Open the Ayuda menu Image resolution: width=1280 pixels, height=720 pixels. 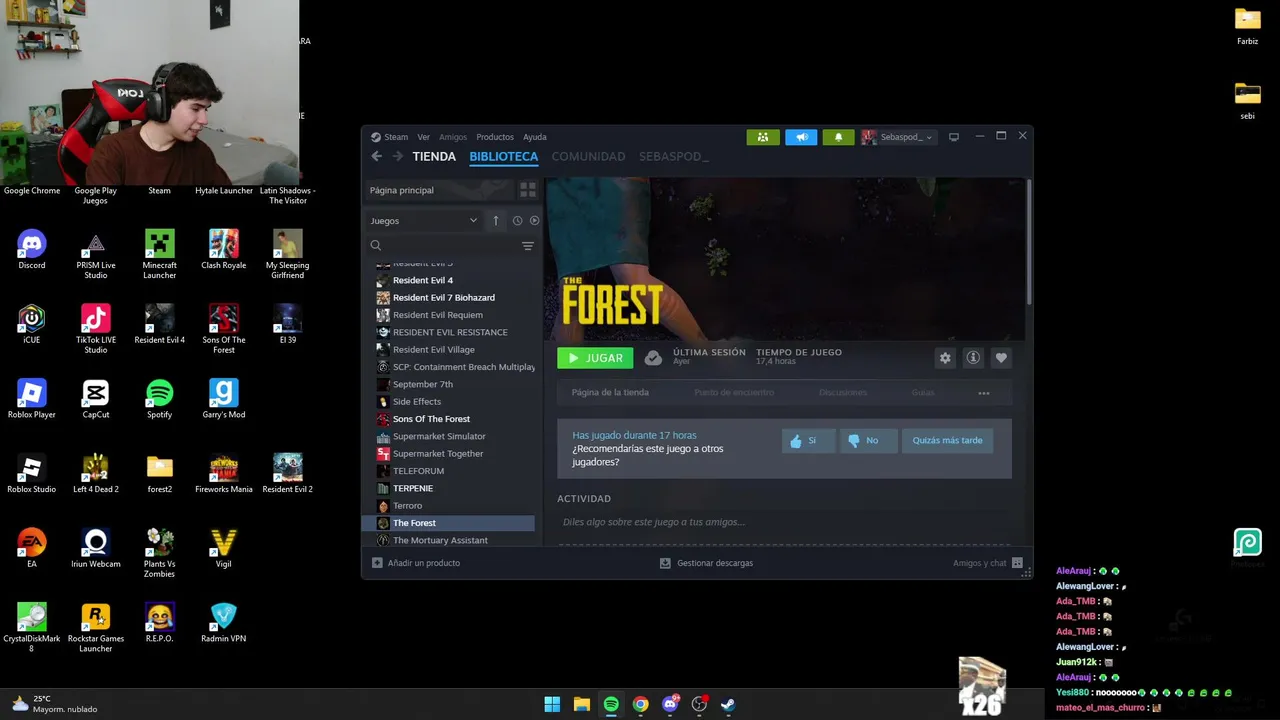535,137
